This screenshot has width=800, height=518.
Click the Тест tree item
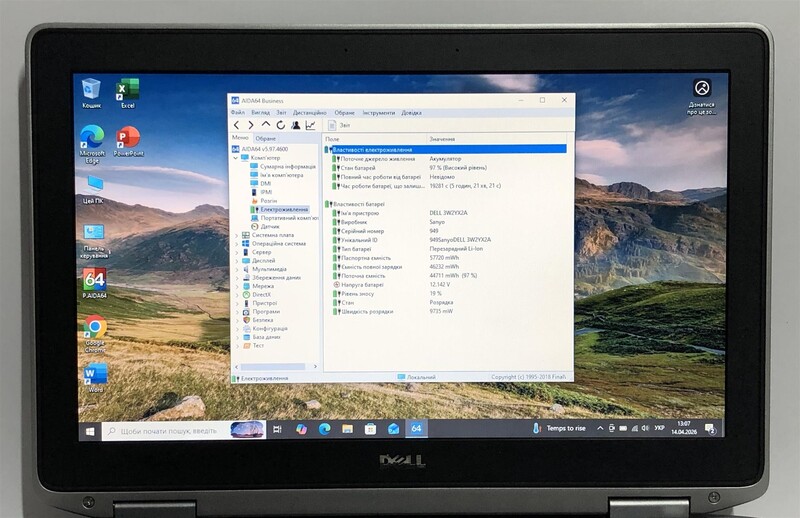tap(254, 346)
